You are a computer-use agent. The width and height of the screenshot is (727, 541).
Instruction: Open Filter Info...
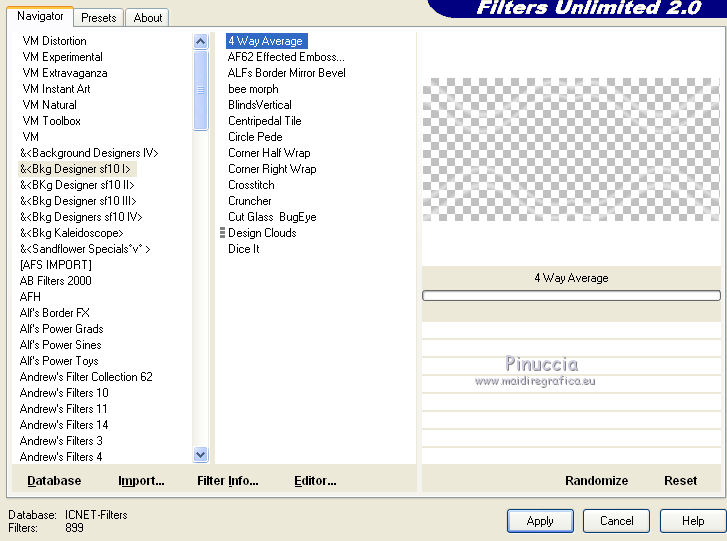pyautogui.click(x=228, y=481)
